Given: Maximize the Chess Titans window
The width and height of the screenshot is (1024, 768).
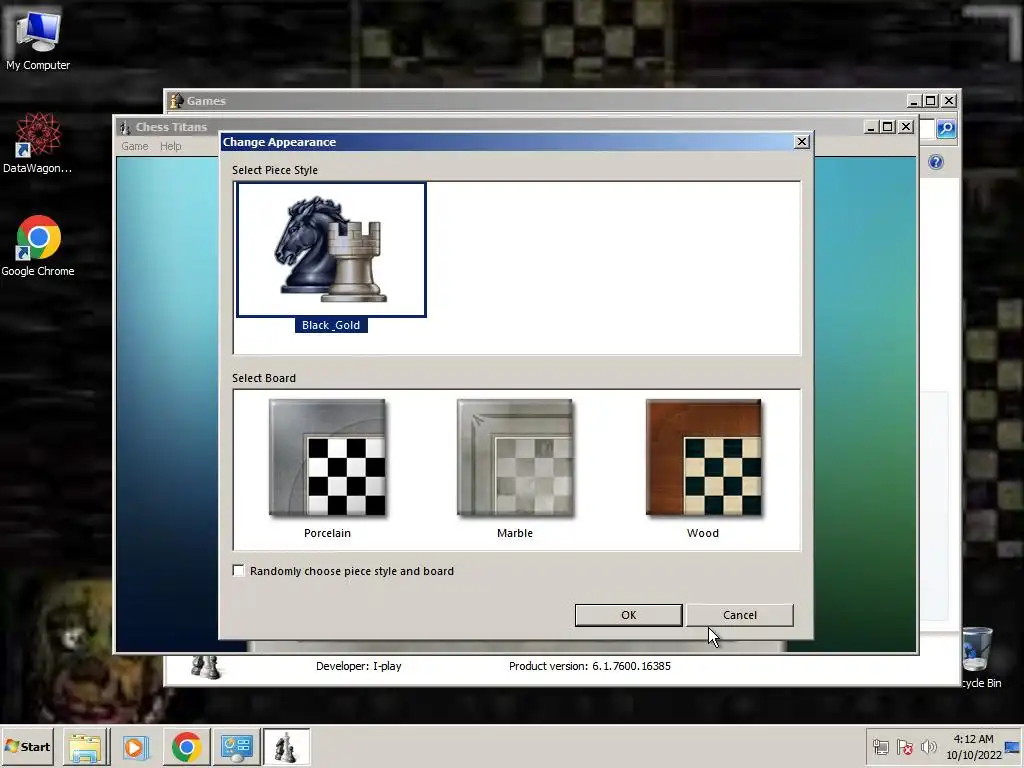Looking at the screenshot, I should point(888,127).
